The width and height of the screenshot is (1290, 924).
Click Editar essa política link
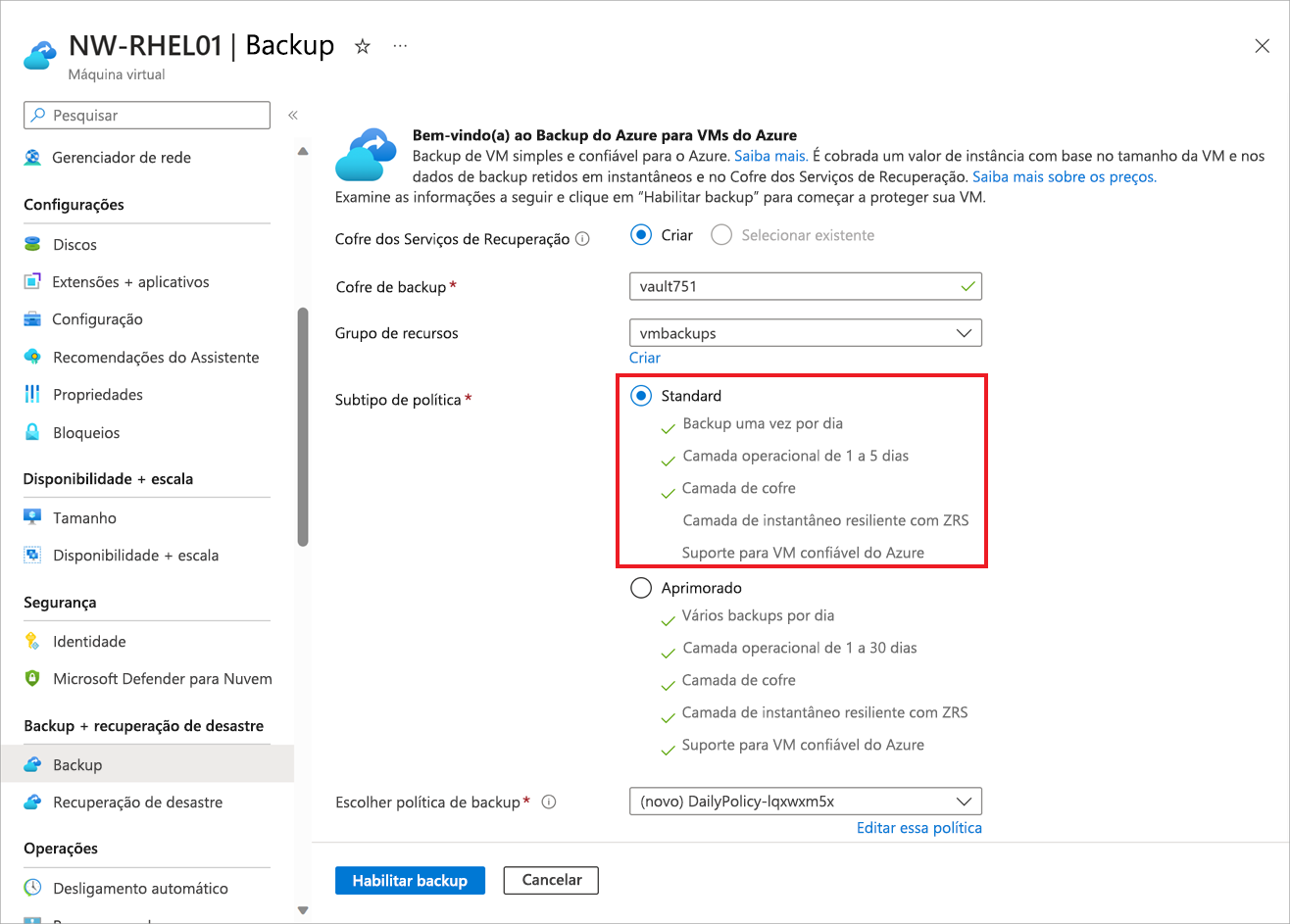click(x=919, y=828)
